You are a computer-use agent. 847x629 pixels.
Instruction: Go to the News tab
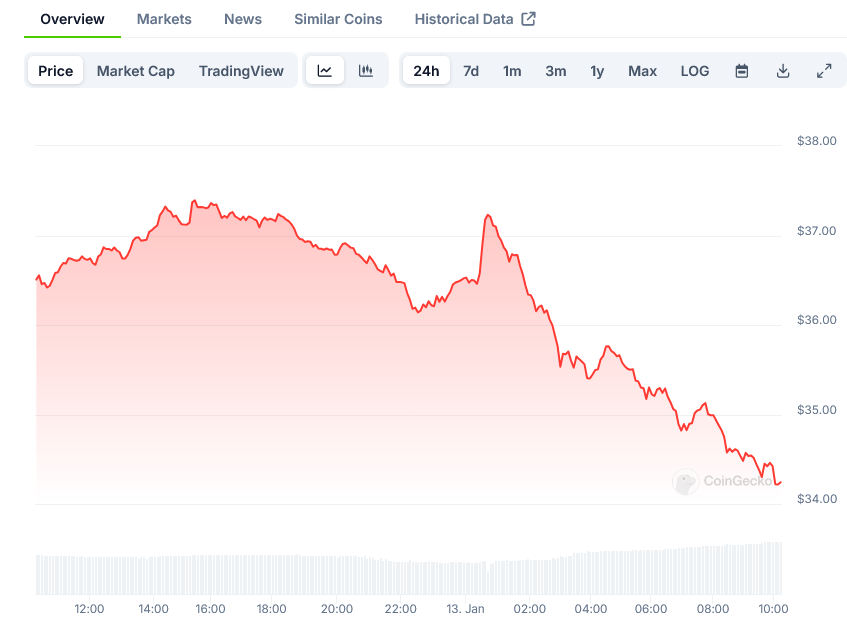(243, 19)
